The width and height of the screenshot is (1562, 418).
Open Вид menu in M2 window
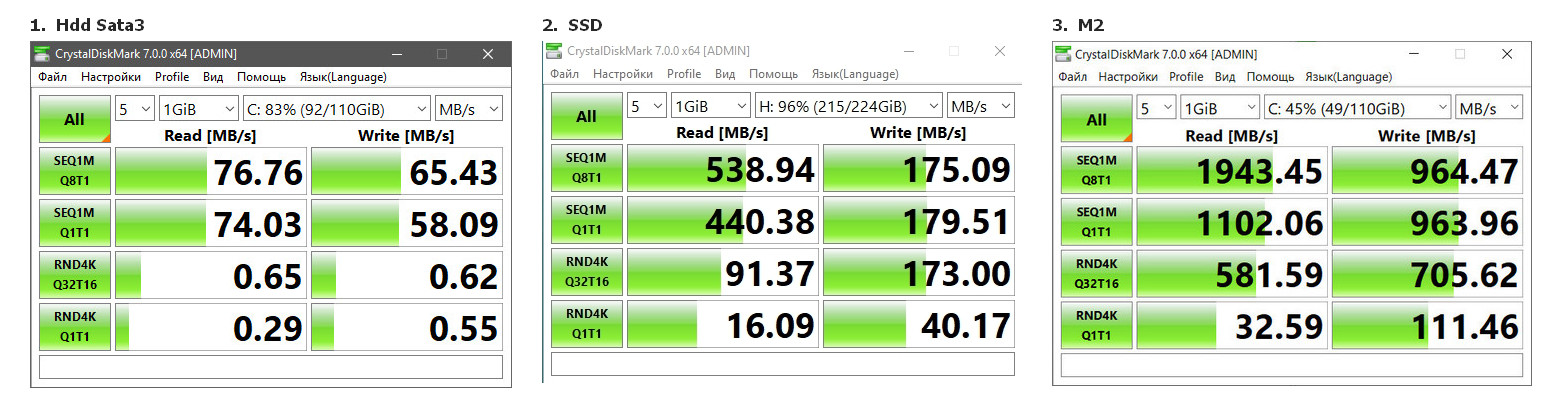tap(1225, 77)
